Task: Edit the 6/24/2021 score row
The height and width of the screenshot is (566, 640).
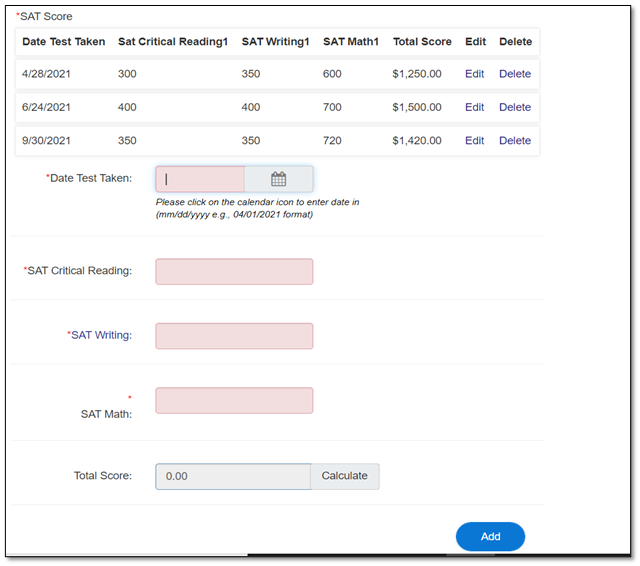Action: click(x=474, y=107)
